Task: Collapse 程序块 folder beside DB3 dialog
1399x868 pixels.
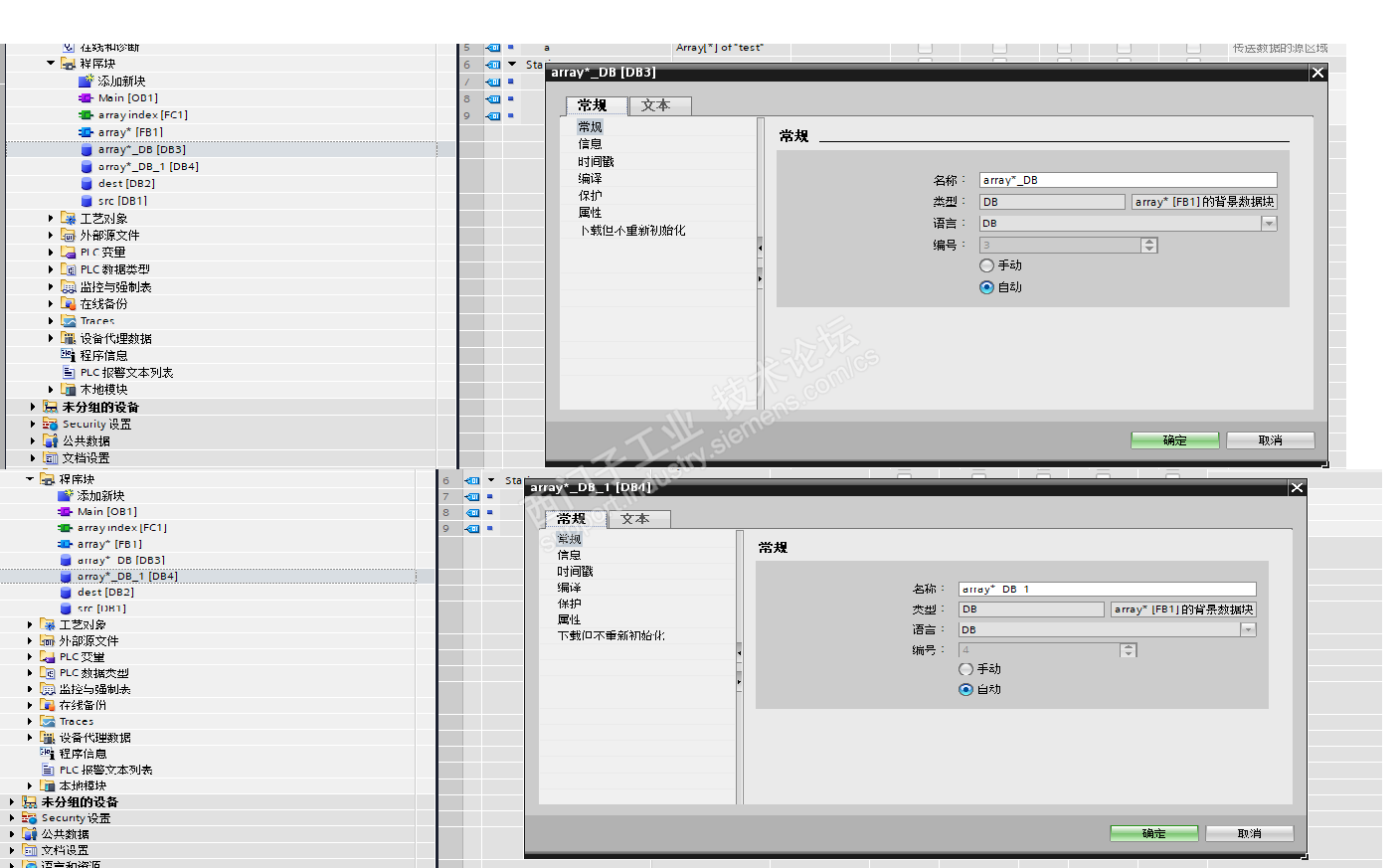Action: click(x=51, y=63)
